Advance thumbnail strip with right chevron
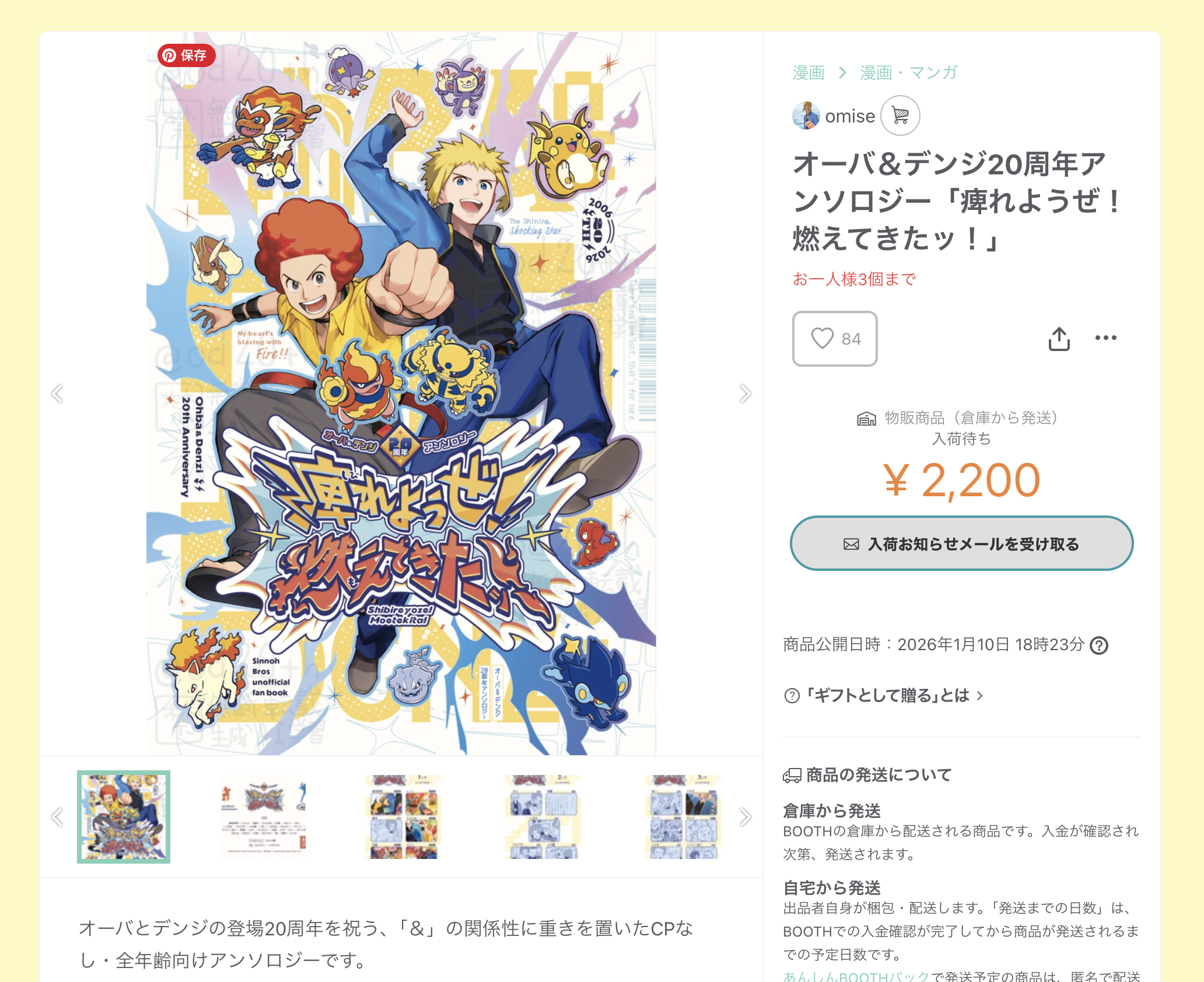Image resolution: width=1204 pixels, height=982 pixels. pos(745,817)
